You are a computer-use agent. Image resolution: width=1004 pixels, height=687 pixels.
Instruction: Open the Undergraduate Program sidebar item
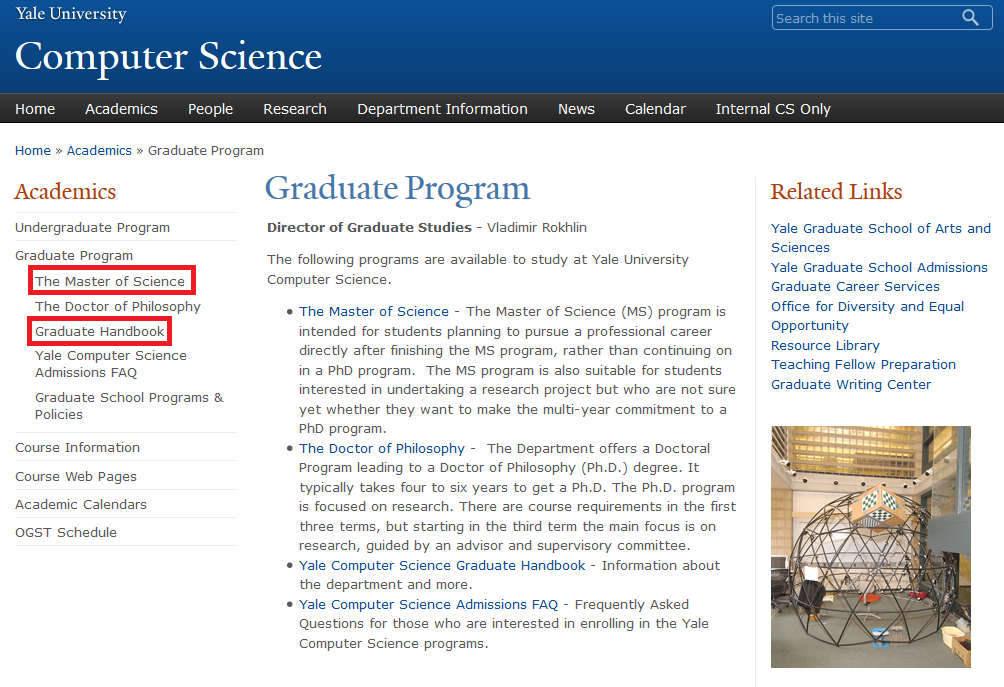point(92,227)
